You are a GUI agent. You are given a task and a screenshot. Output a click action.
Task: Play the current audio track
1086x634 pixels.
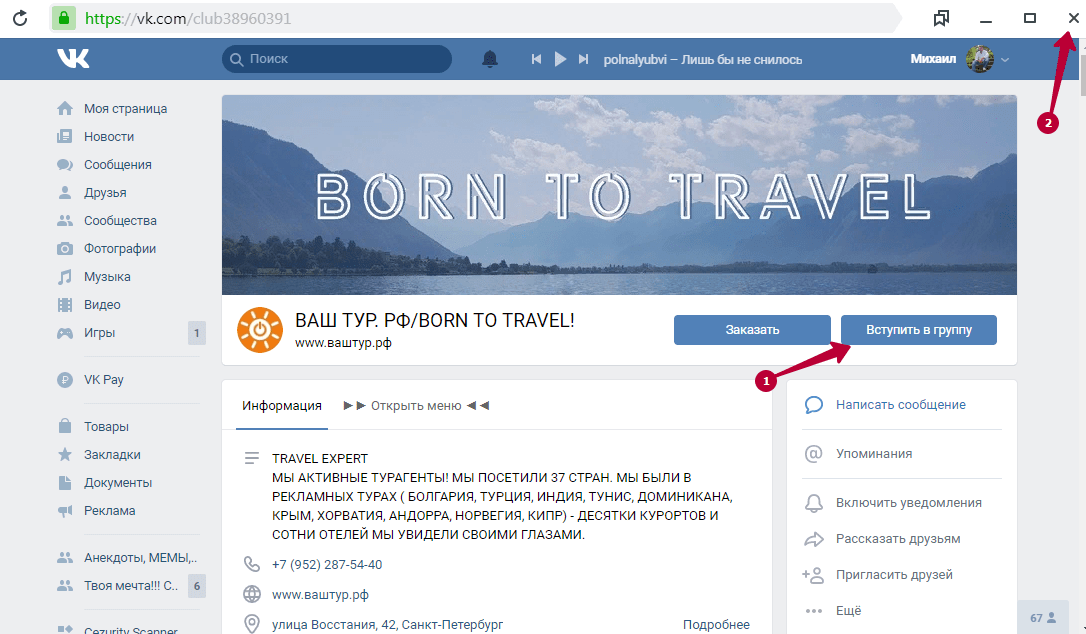point(560,59)
